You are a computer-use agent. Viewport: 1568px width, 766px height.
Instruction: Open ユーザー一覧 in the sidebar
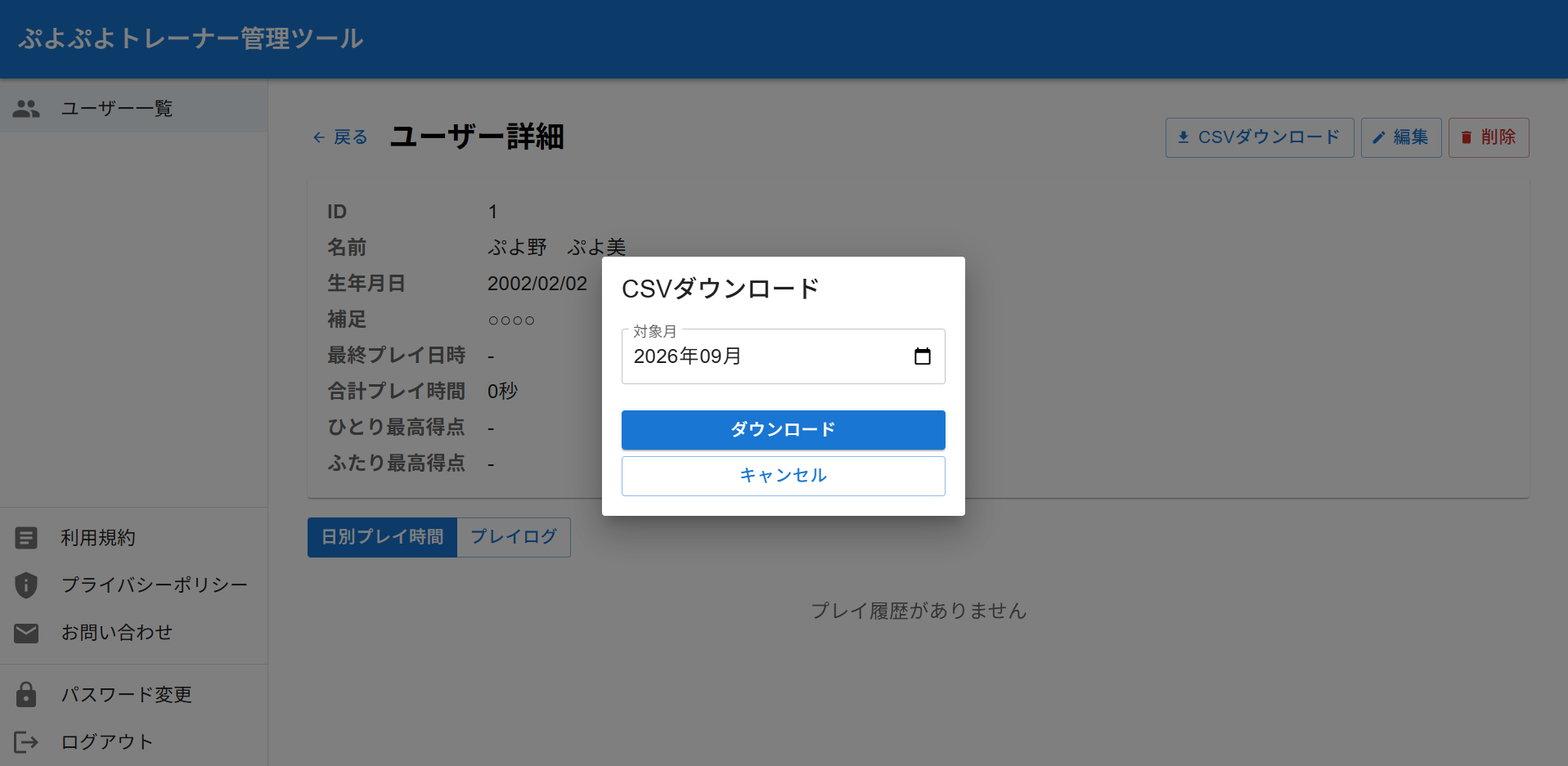[x=134, y=109]
